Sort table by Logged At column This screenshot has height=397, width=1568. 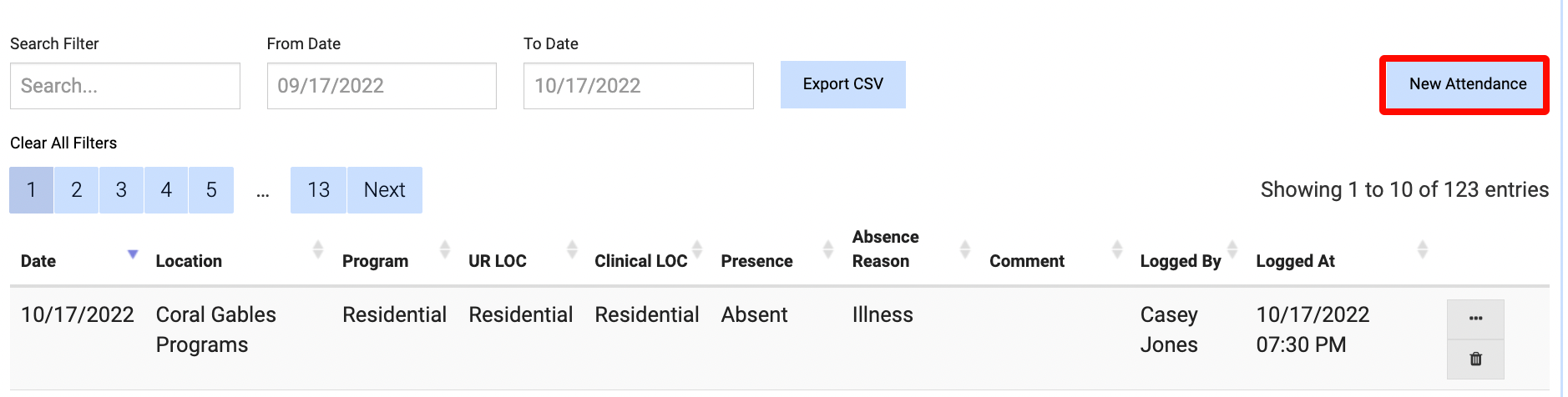1422,249
